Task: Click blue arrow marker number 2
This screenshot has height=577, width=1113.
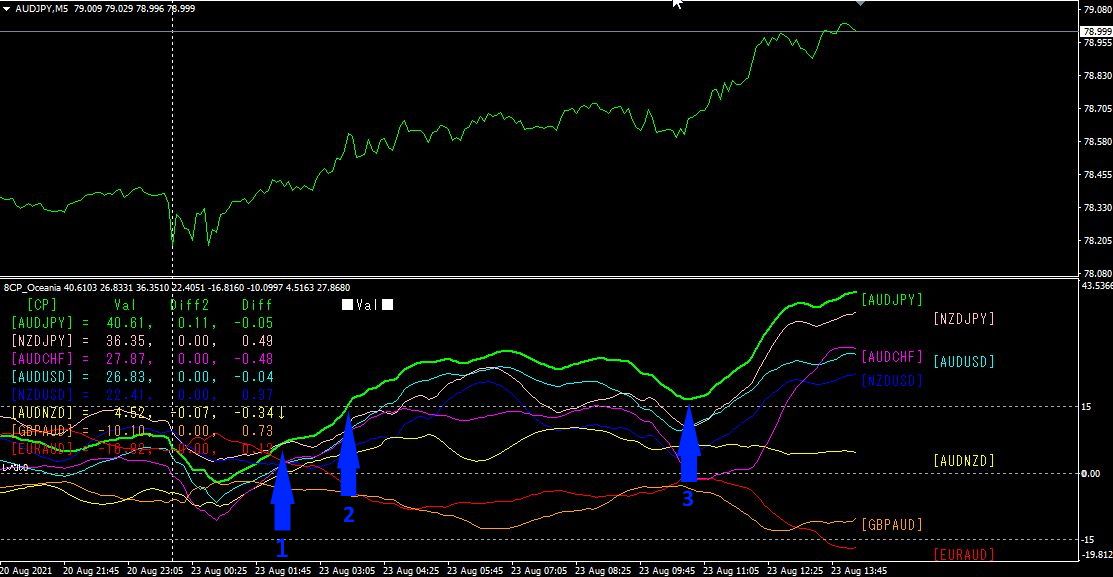Action: click(x=349, y=454)
